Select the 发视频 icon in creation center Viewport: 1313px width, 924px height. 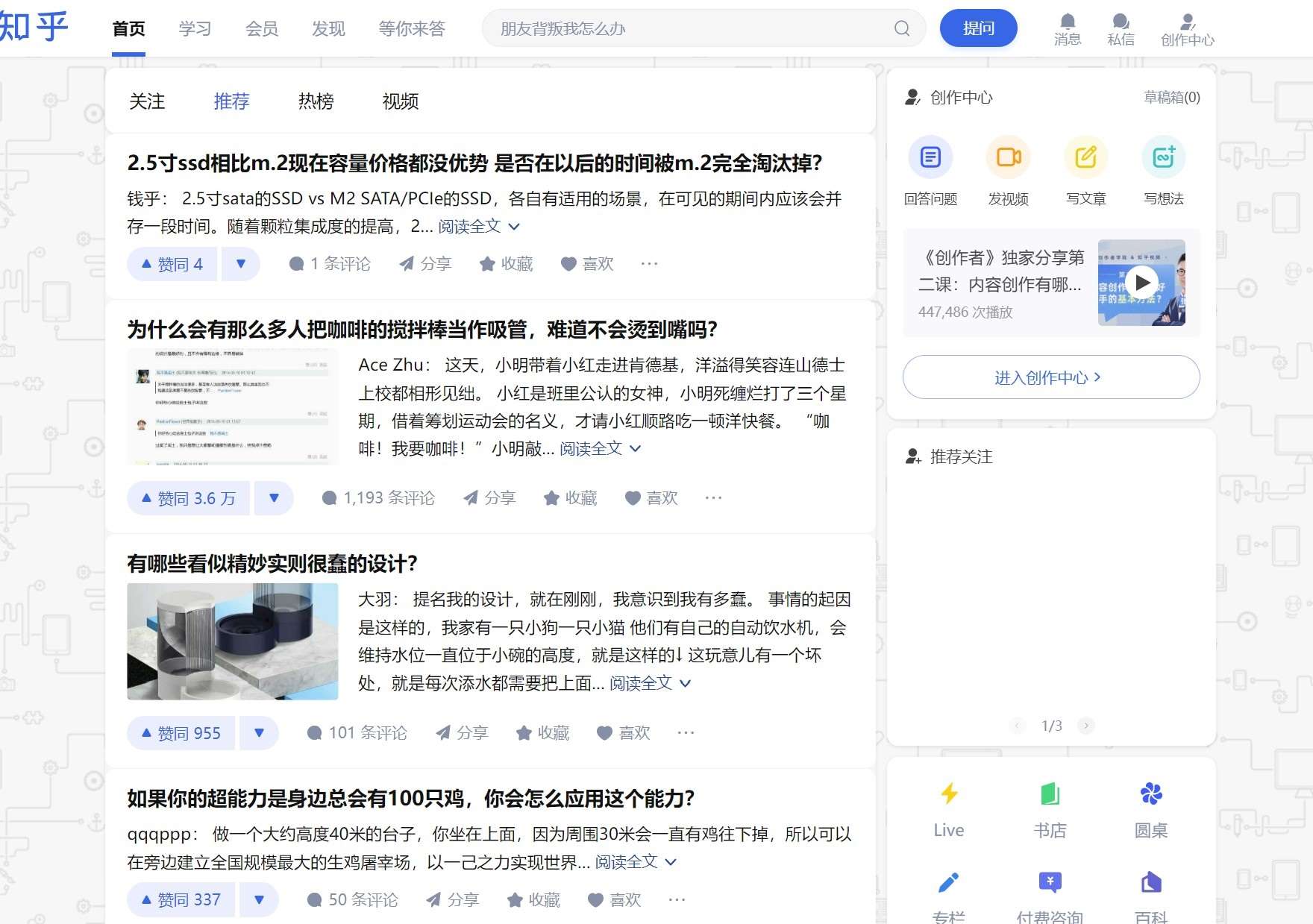click(1008, 157)
